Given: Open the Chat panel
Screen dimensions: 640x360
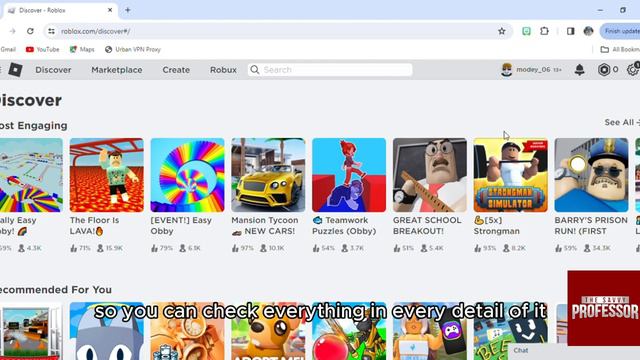Looking at the screenshot, I should click(571, 351).
